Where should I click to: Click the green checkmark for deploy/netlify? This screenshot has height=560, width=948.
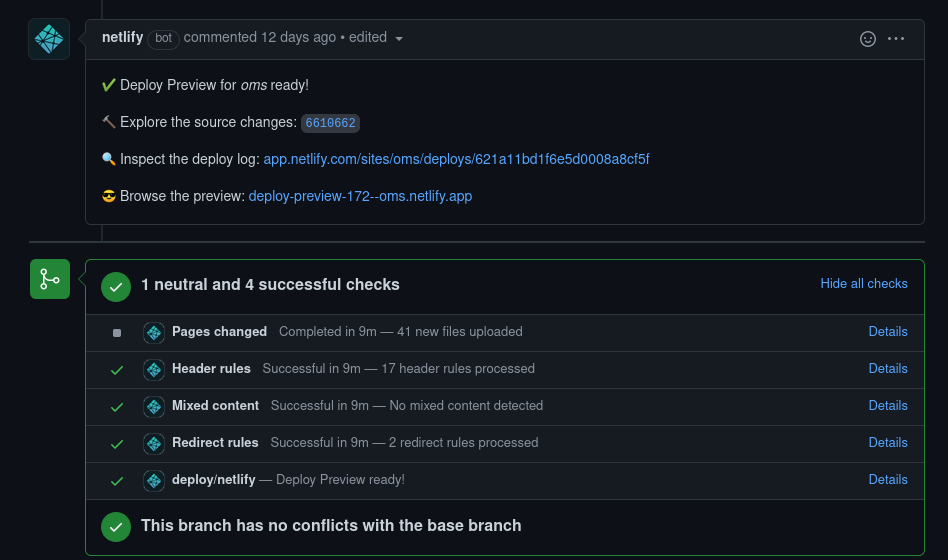click(117, 481)
